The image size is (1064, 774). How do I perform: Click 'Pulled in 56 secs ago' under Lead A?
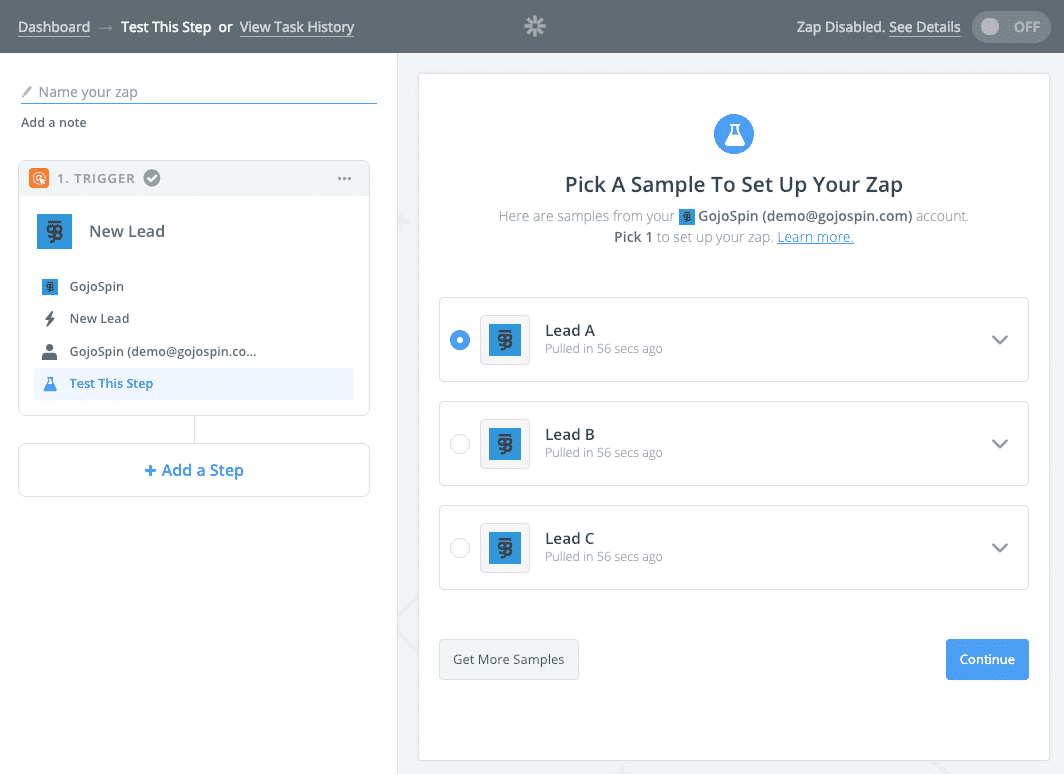coord(604,349)
